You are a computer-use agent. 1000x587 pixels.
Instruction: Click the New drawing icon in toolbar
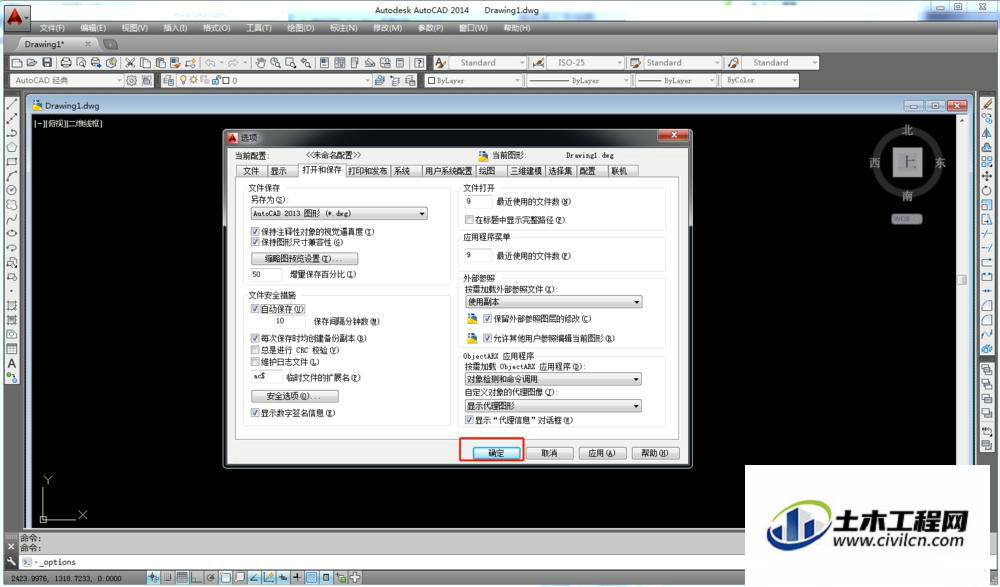pos(17,63)
